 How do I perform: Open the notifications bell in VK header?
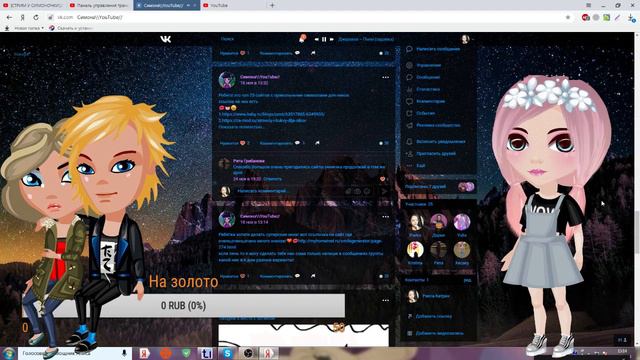tap(302, 39)
